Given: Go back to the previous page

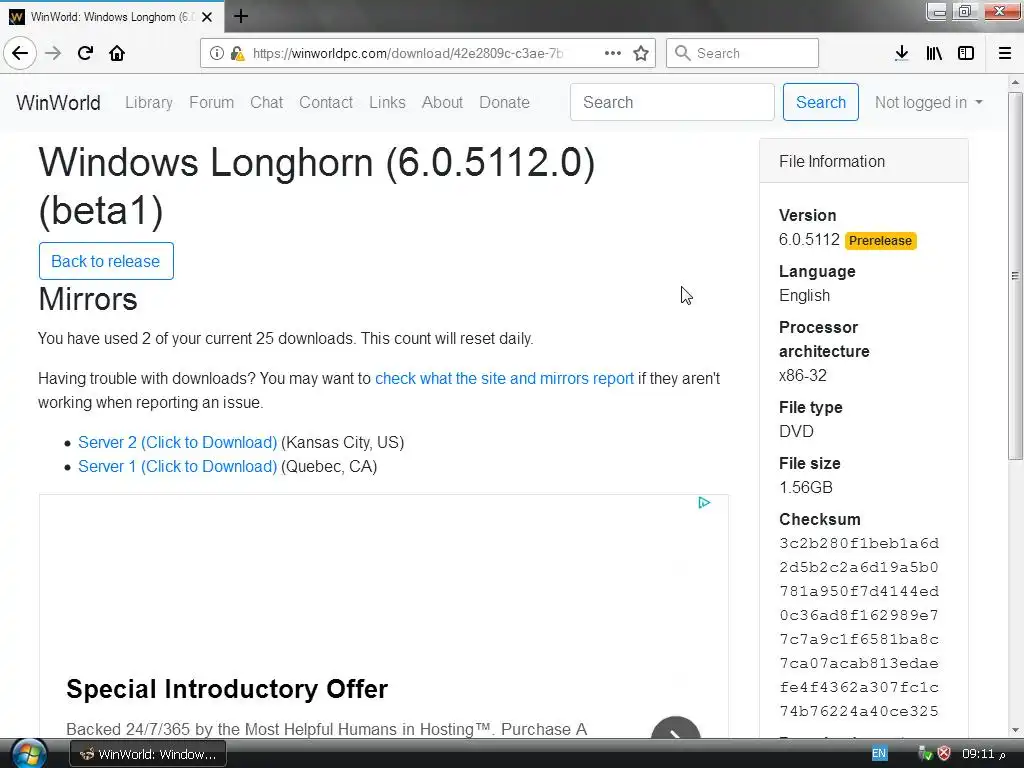Looking at the screenshot, I should (x=20, y=53).
